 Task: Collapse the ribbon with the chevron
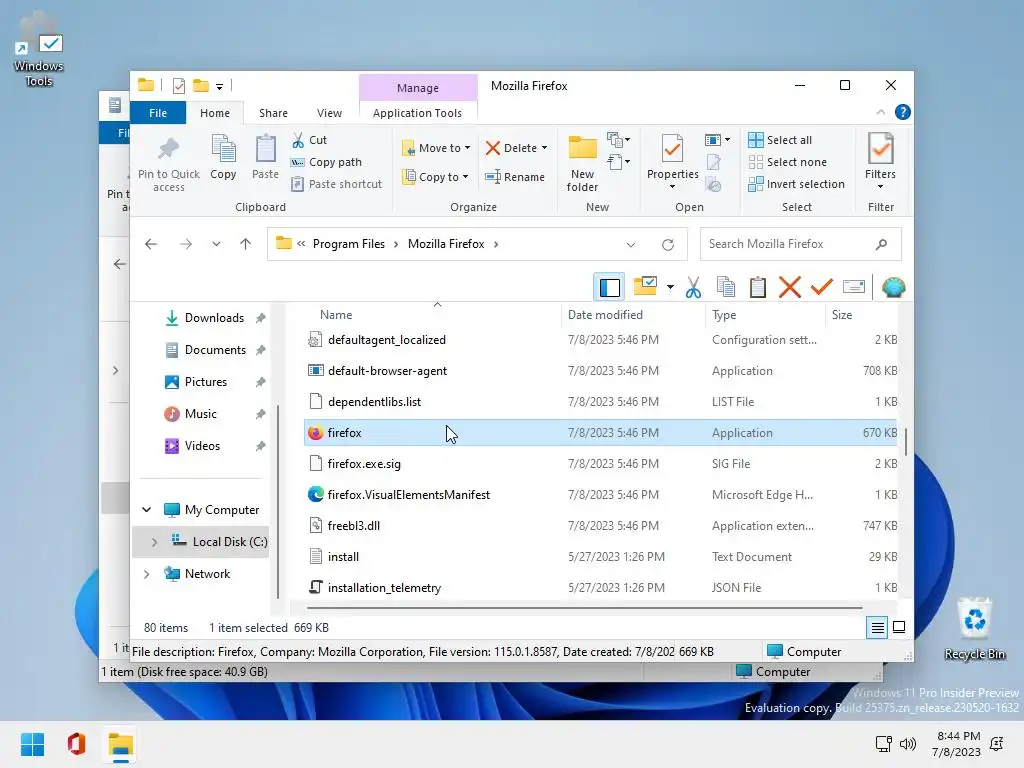[x=880, y=112]
